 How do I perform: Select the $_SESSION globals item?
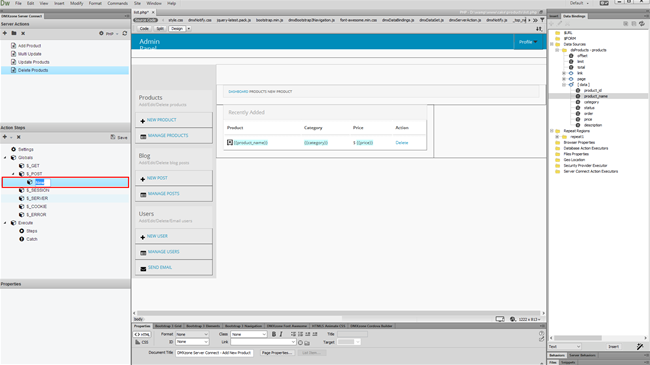(38, 190)
